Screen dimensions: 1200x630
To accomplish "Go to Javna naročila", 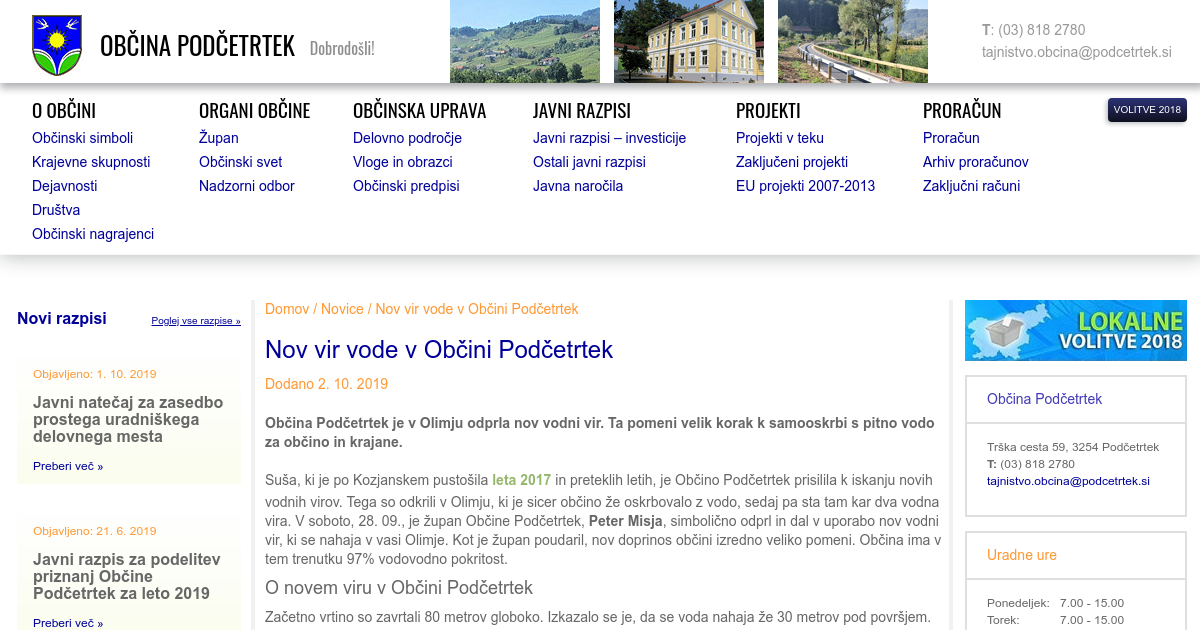I will point(577,186).
